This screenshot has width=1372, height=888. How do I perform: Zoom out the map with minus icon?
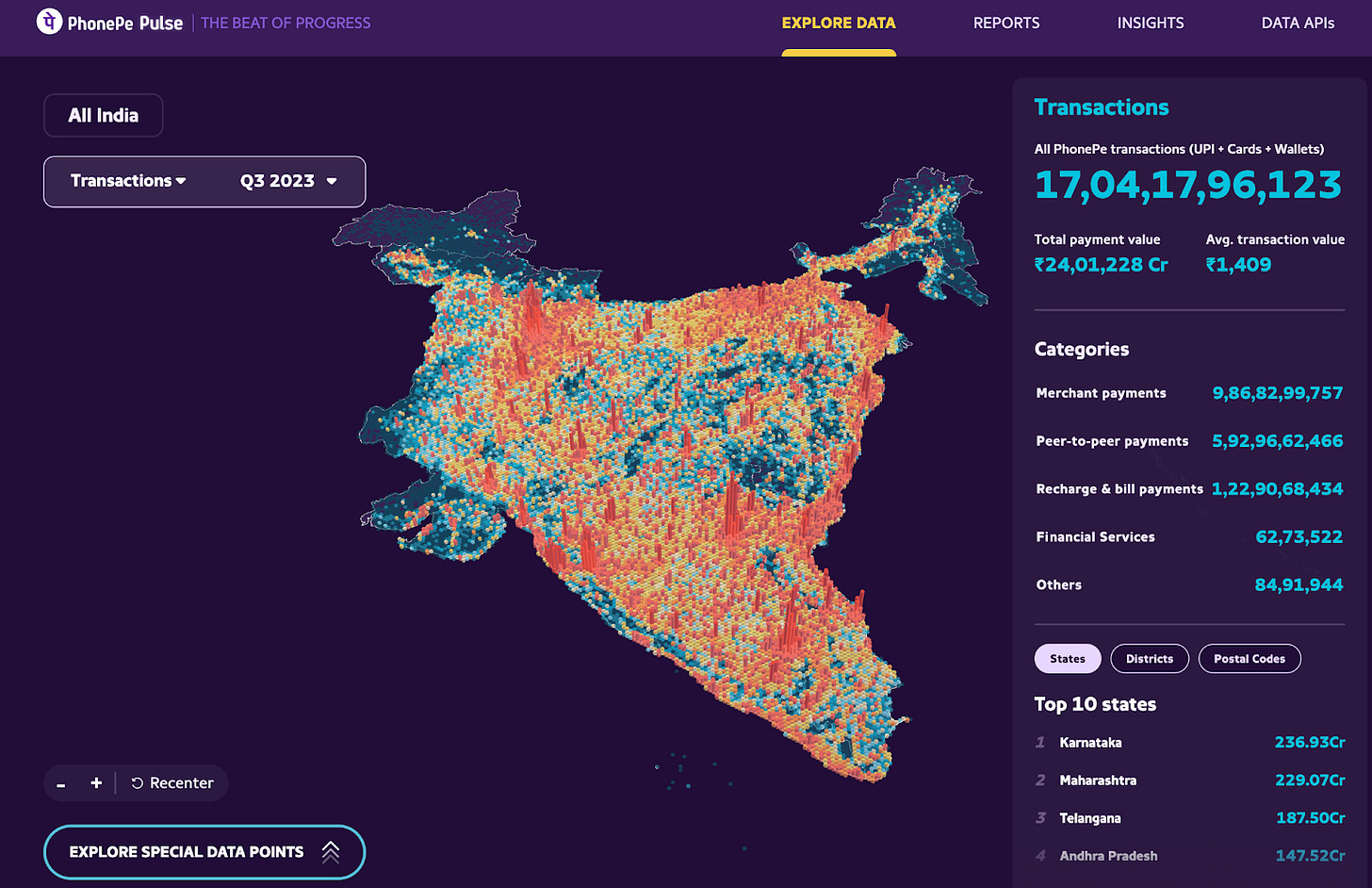(x=61, y=783)
